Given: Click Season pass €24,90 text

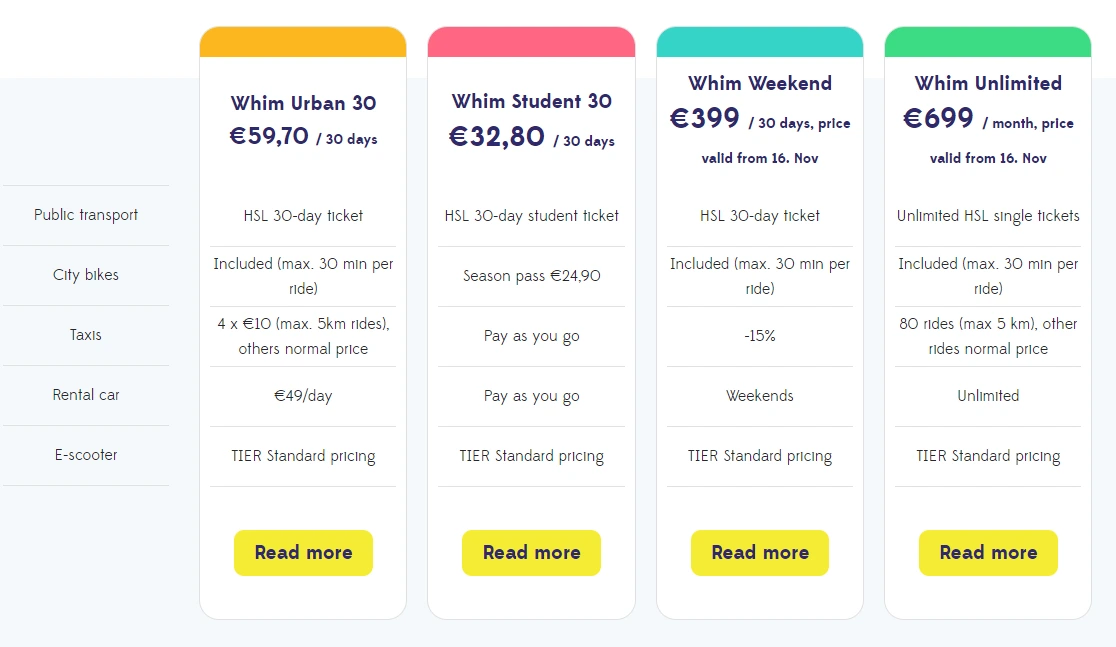Looking at the screenshot, I should click(x=532, y=275).
